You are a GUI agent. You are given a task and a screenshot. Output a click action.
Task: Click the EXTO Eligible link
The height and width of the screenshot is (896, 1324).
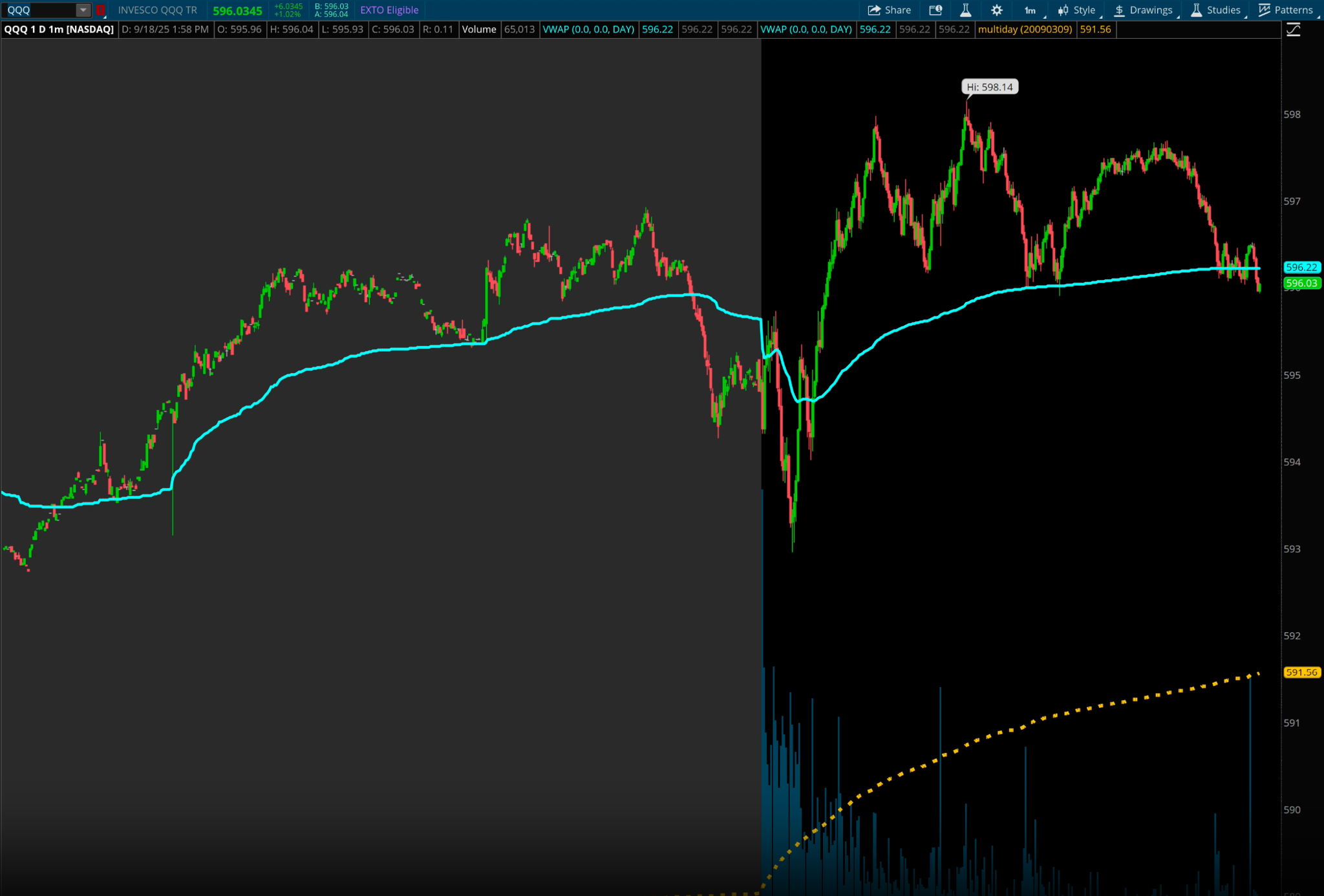point(389,10)
